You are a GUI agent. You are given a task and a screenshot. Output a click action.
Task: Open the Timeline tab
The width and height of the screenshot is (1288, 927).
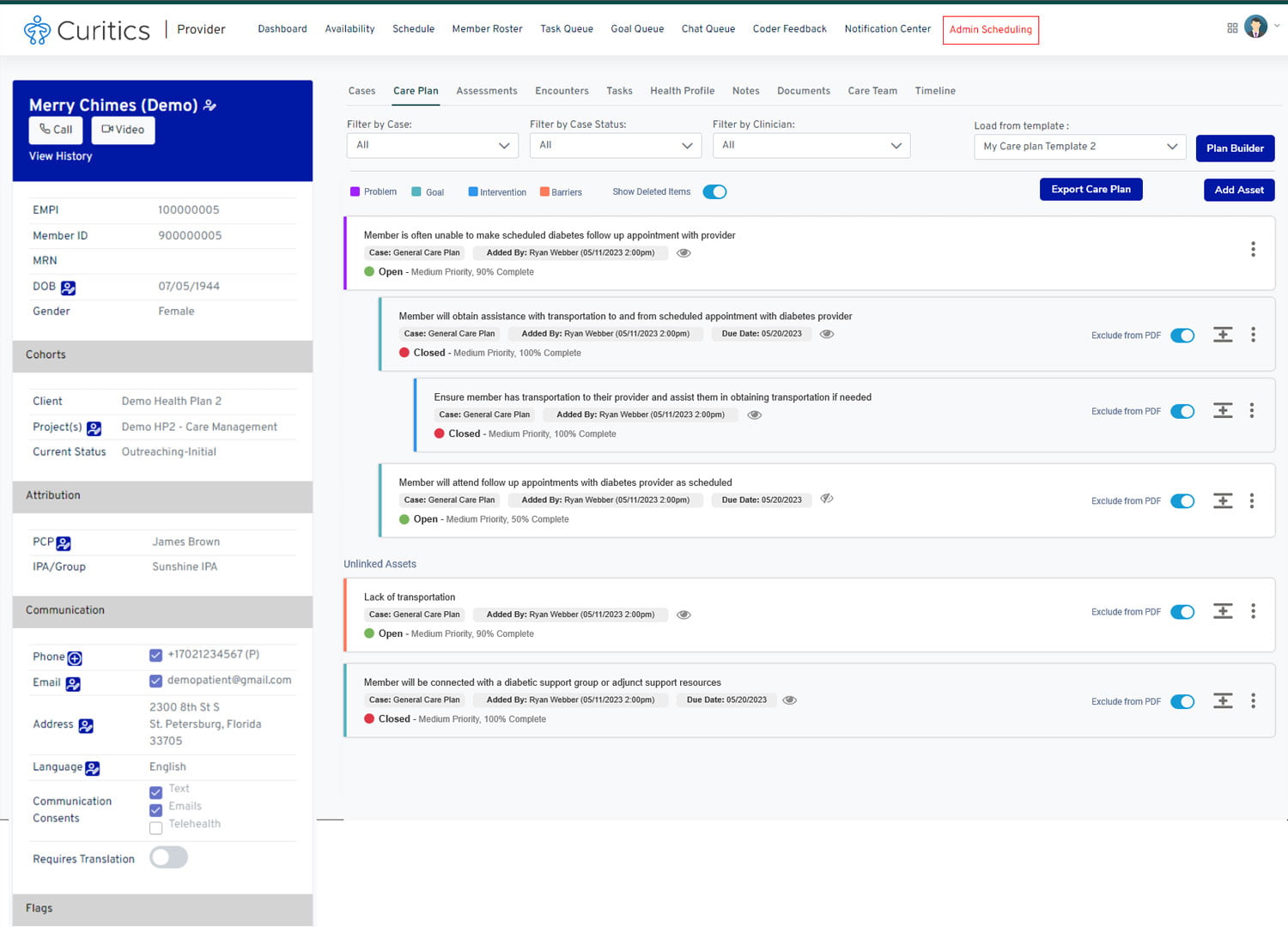pos(935,91)
